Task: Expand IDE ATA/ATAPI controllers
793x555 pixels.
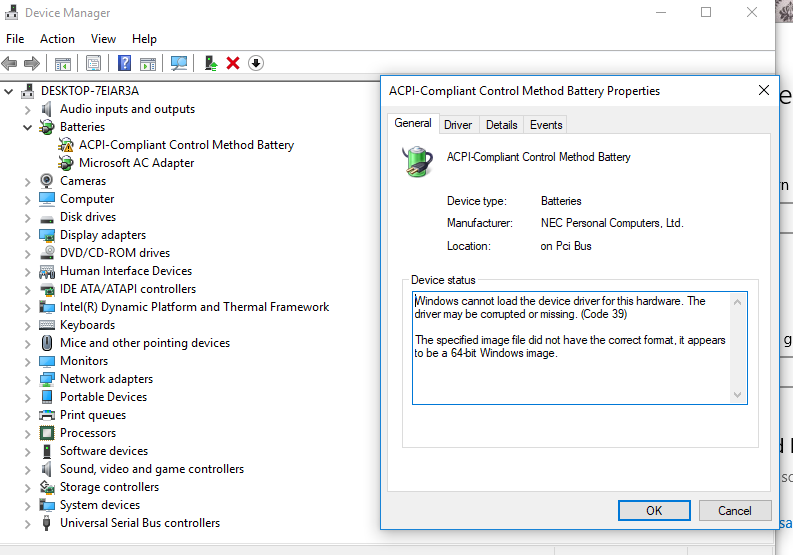Action: 27,289
